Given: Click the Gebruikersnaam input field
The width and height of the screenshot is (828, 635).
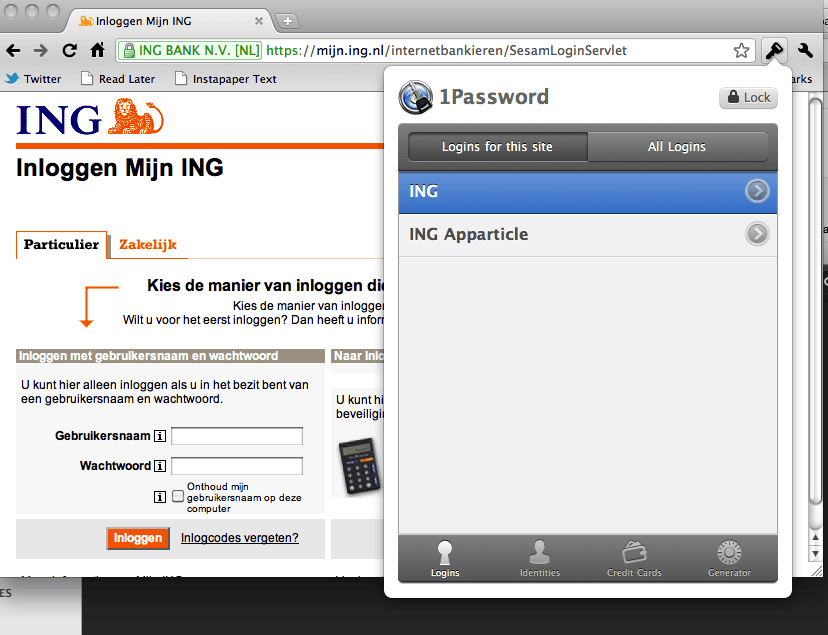Looking at the screenshot, I should [x=237, y=437].
